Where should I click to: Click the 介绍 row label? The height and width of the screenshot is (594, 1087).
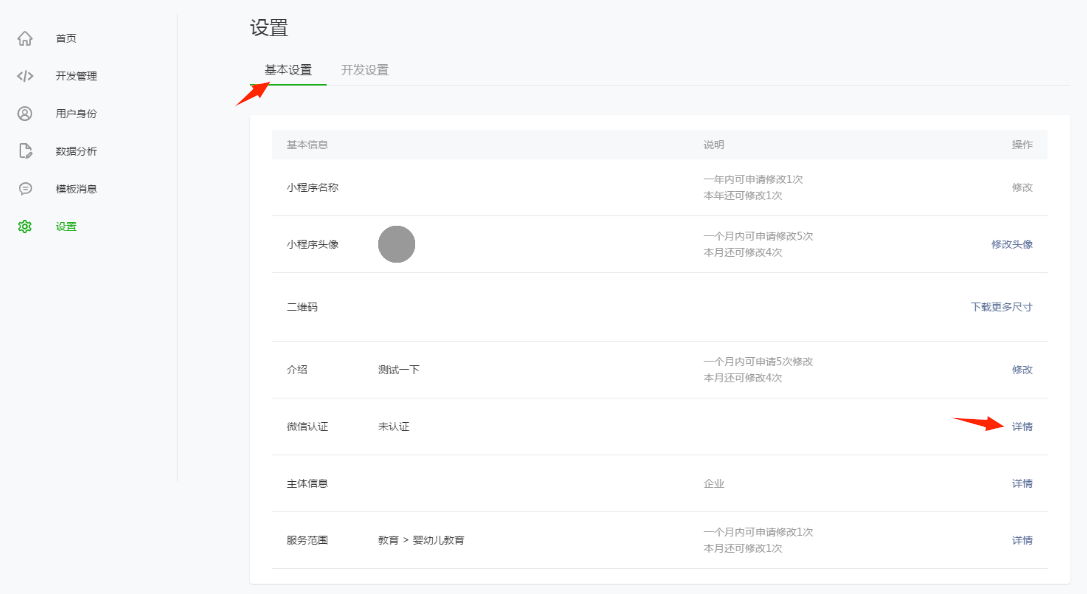point(297,370)
